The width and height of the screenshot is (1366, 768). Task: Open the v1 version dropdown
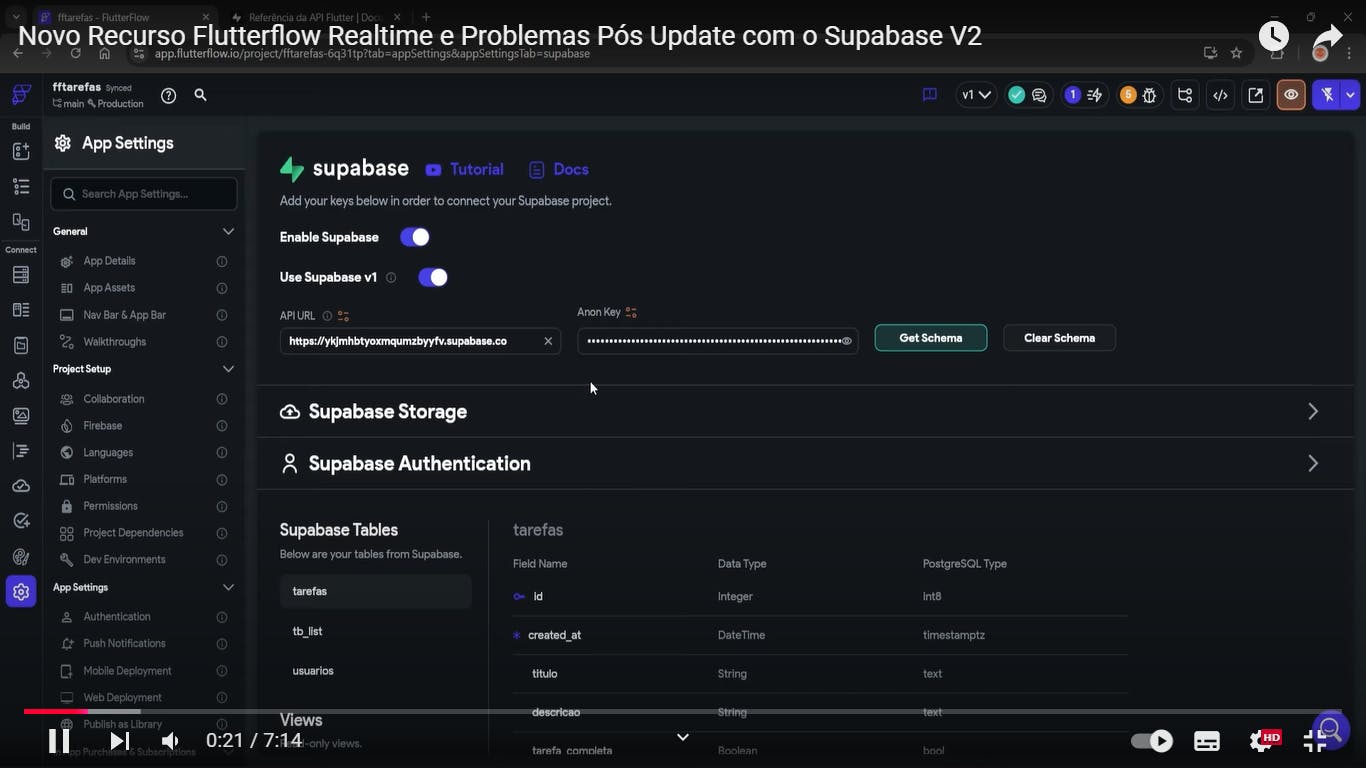click(x=976, y=95)
